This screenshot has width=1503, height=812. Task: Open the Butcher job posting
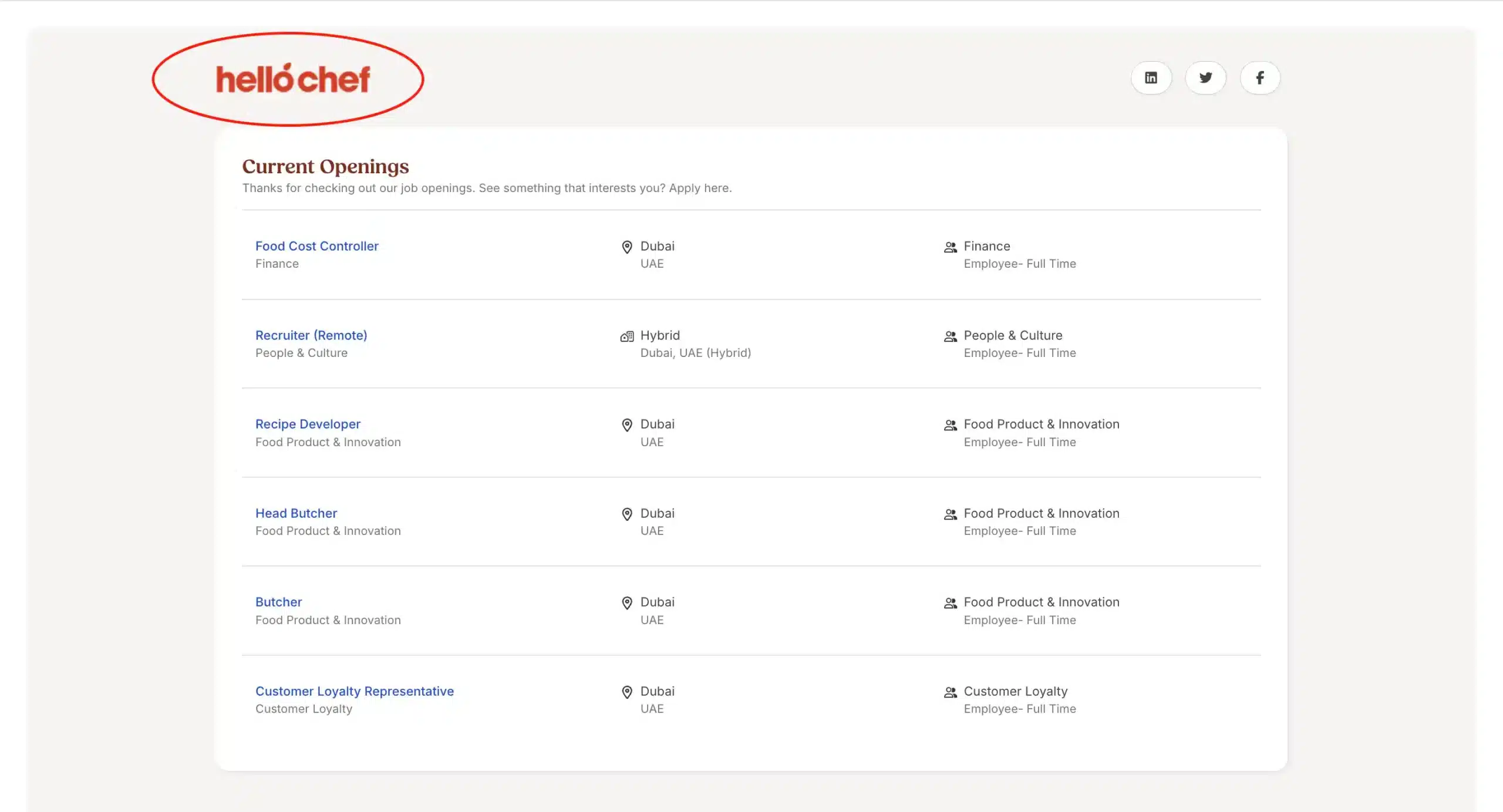(278, 602)
